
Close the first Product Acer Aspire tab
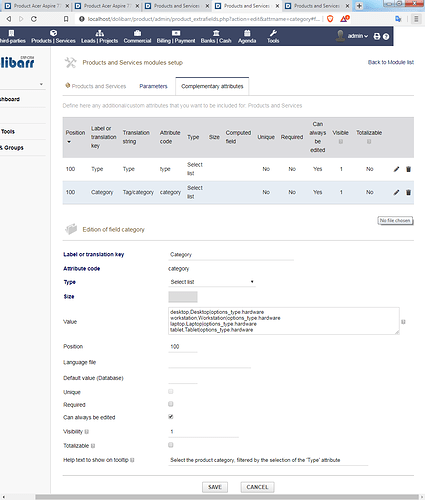pos(67,6)
